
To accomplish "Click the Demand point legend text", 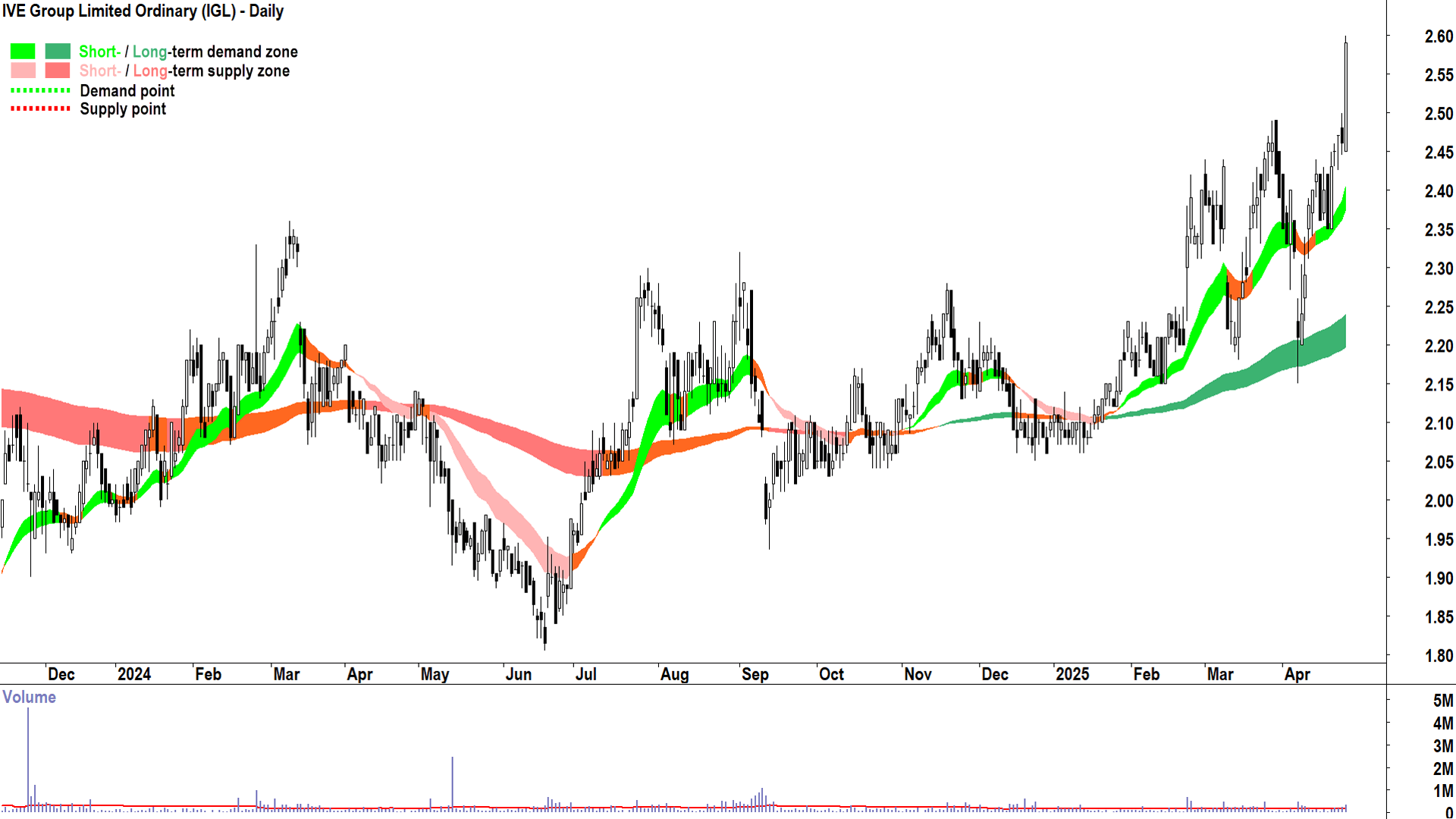I will (127, 91).
